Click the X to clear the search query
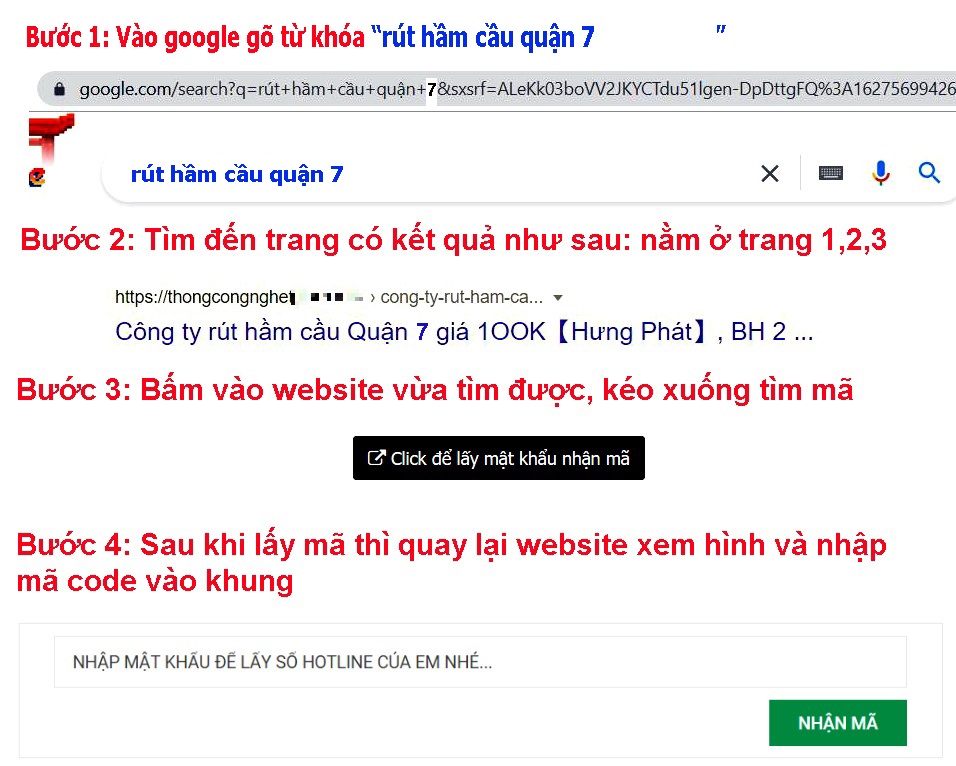 click(x=770, y=173)
